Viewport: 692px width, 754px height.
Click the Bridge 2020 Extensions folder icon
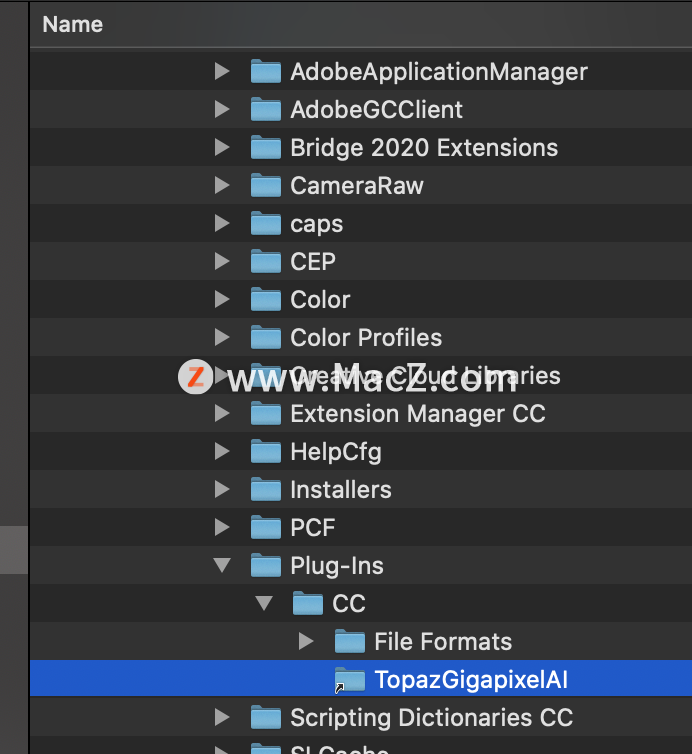(x=266, y=147)
